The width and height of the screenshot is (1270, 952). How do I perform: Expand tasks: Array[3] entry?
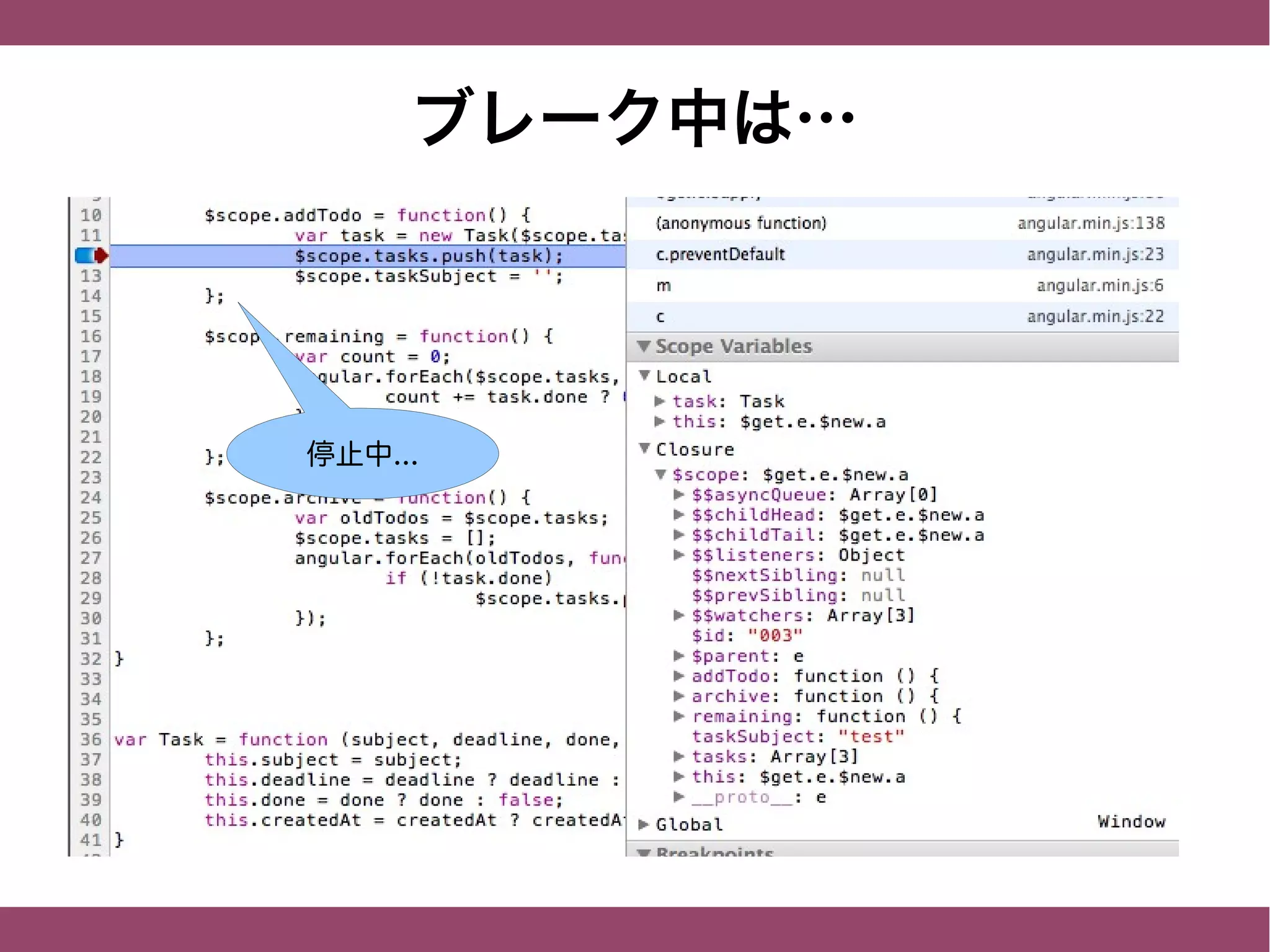tap(679, 757)
